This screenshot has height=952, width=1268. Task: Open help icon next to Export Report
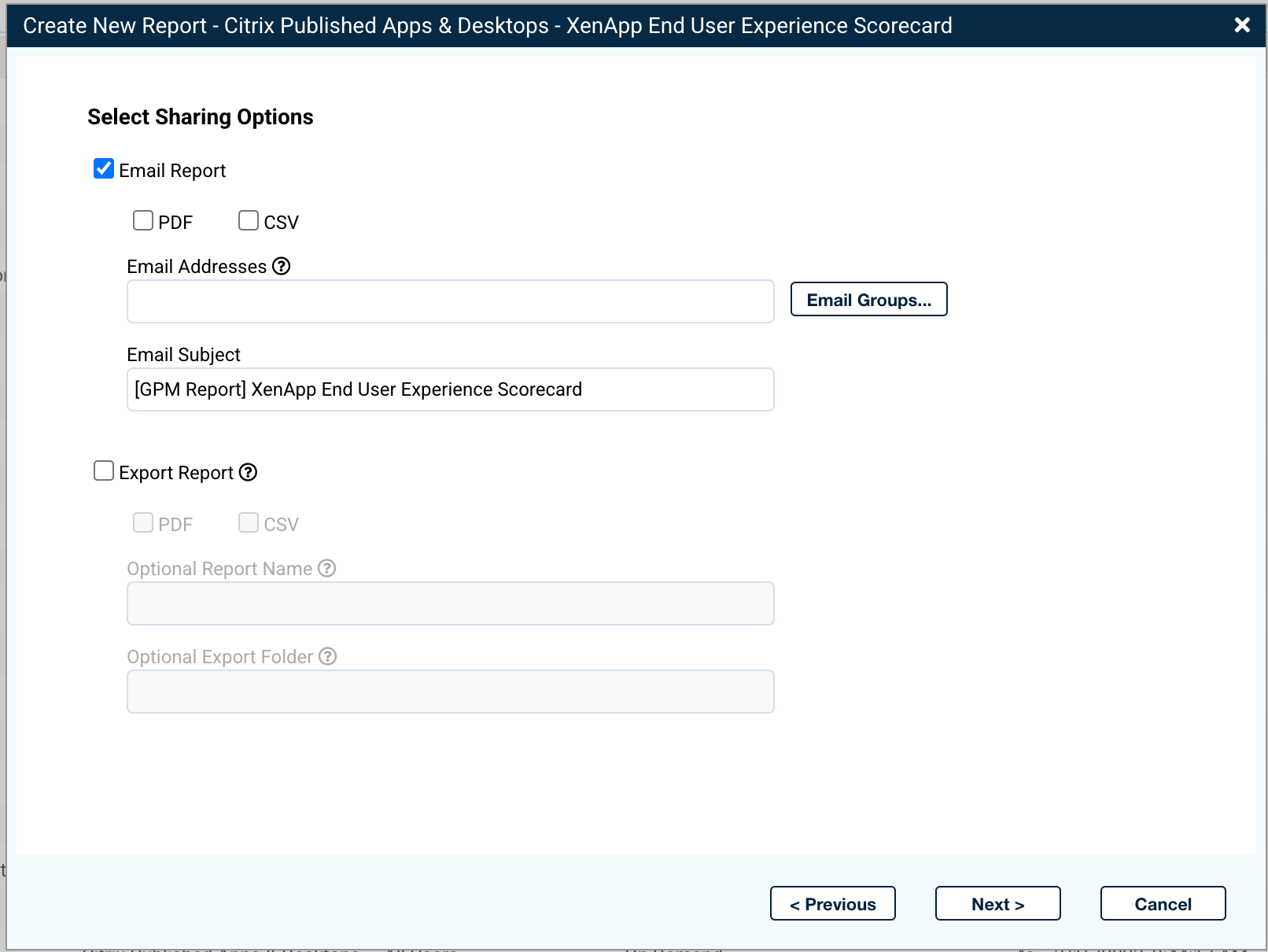tap(249, 472)
